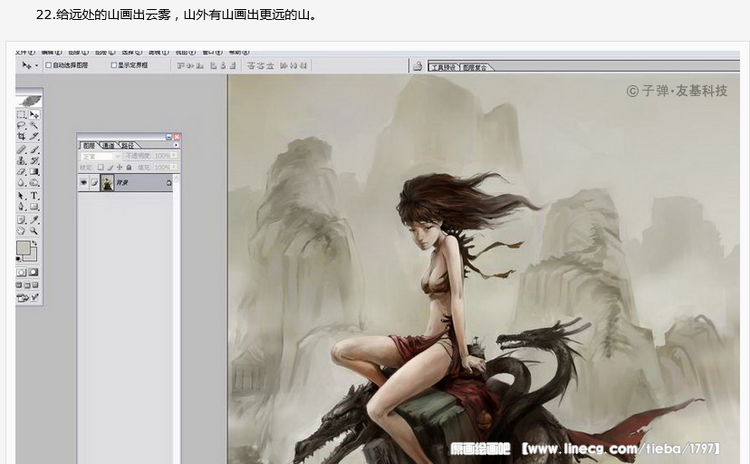The height and width of the screenshot is (464, 750).
Task: Switch to the 图层复合 palette tab
Action: click(475, 67)
